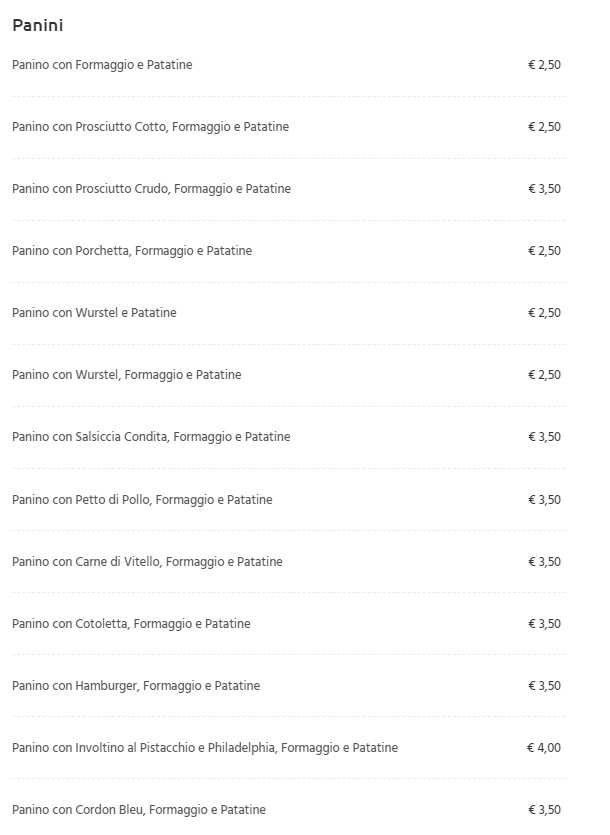
Task: Choose Panino con Petto di Pollo
Action: (142, 500)
